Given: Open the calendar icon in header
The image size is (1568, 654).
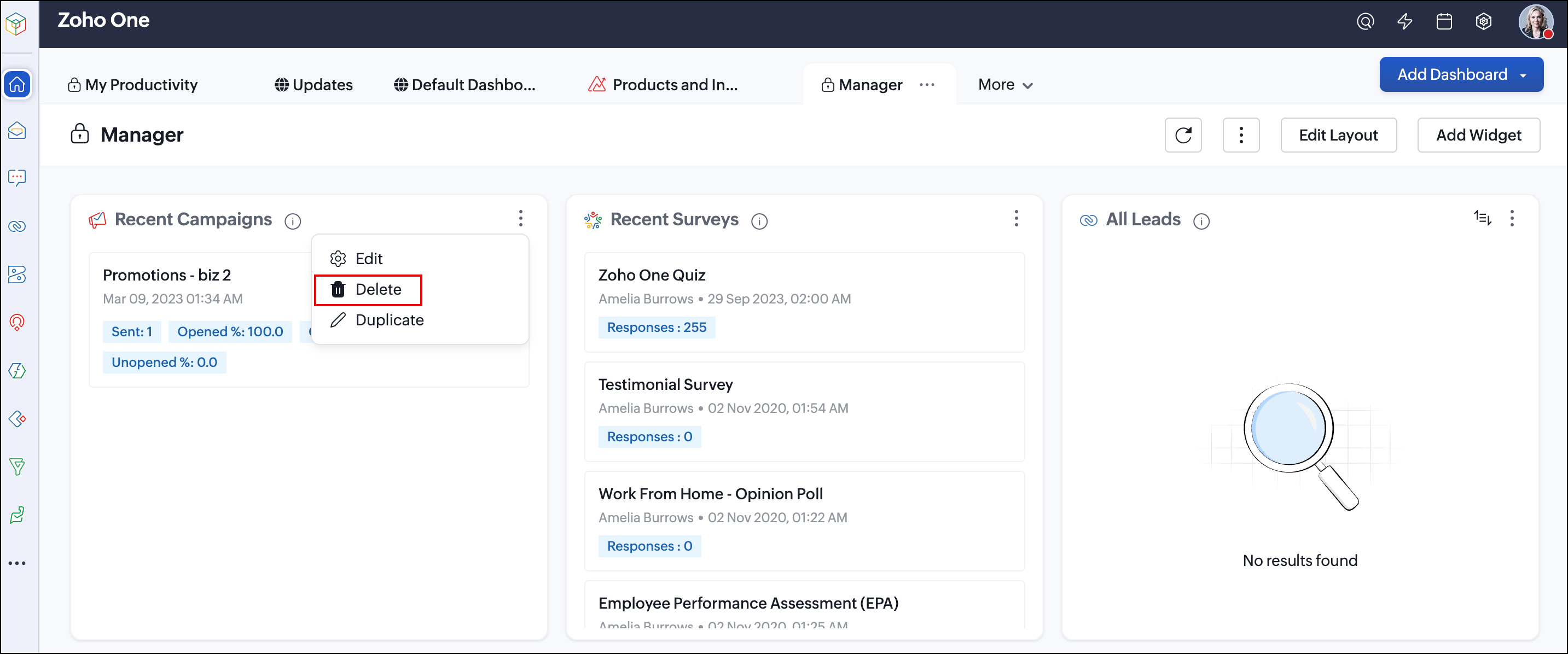Looking at the screenshot, I should (1444, 22).
